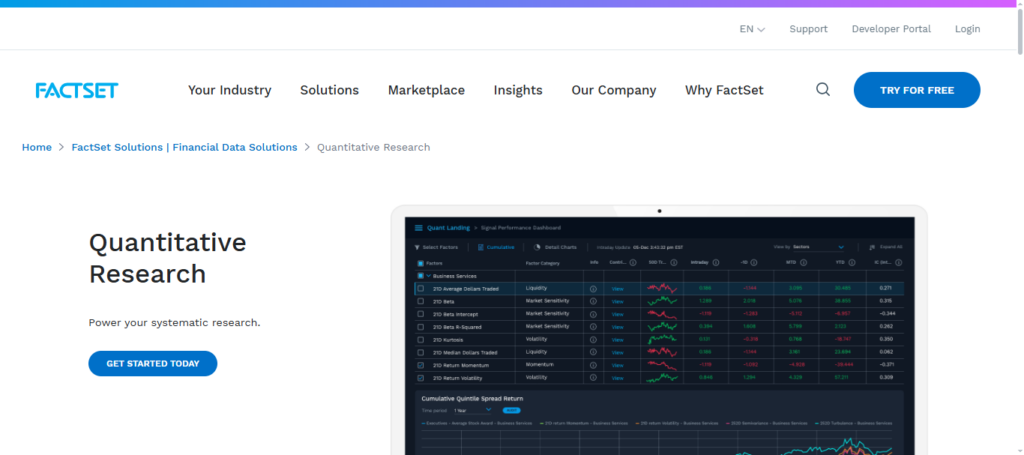Check the 21D Beta R-Squared checkbox
1024x455 pixels.
[421, 326]
